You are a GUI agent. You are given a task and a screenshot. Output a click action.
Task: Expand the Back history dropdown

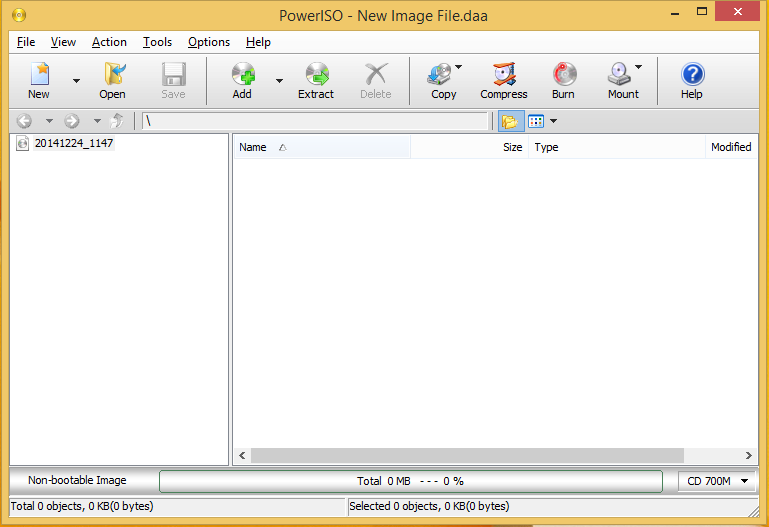49,121
